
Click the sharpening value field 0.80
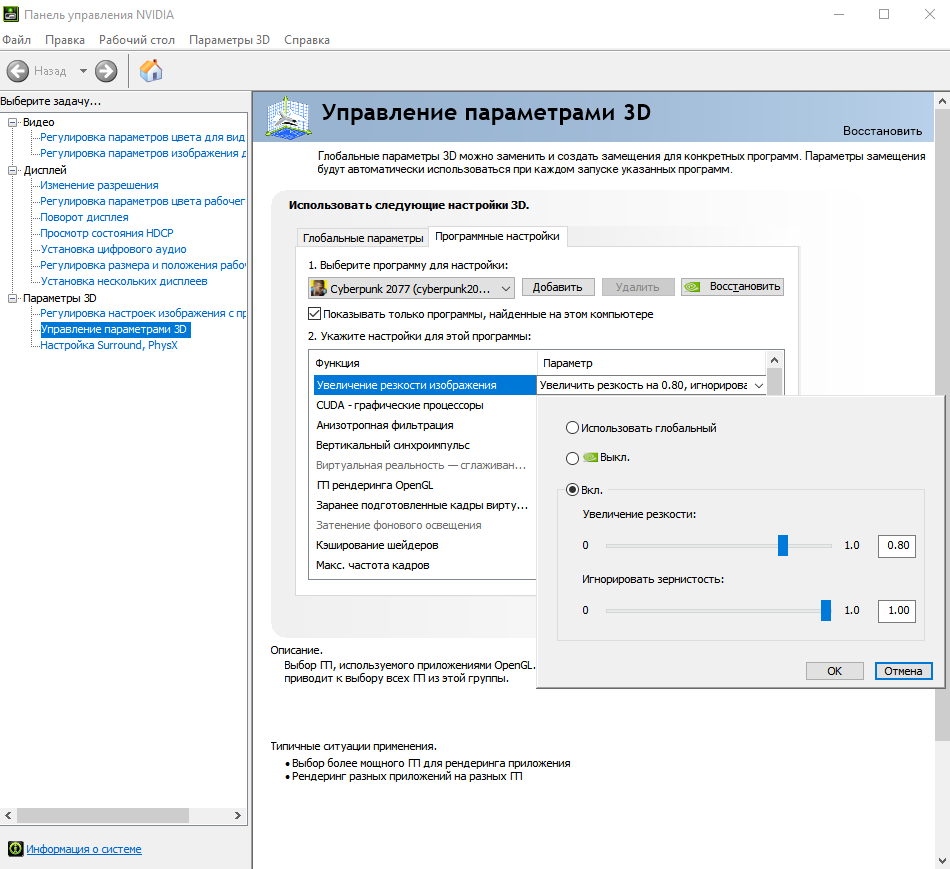[897, 546]
